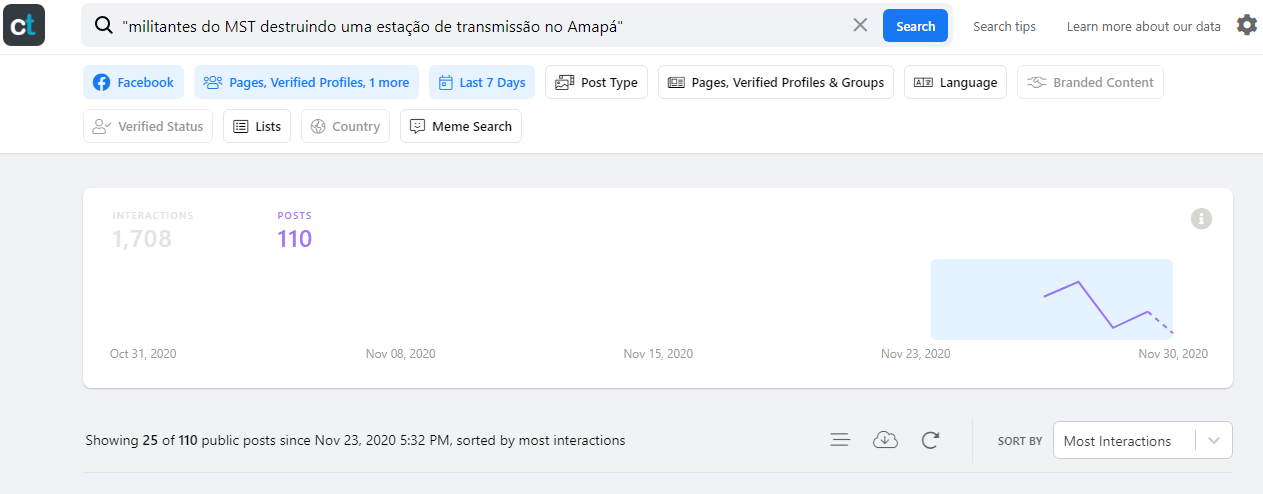Click the info icon in the chart card
Screen dimensions: 1263x494
coord(1202,219)
